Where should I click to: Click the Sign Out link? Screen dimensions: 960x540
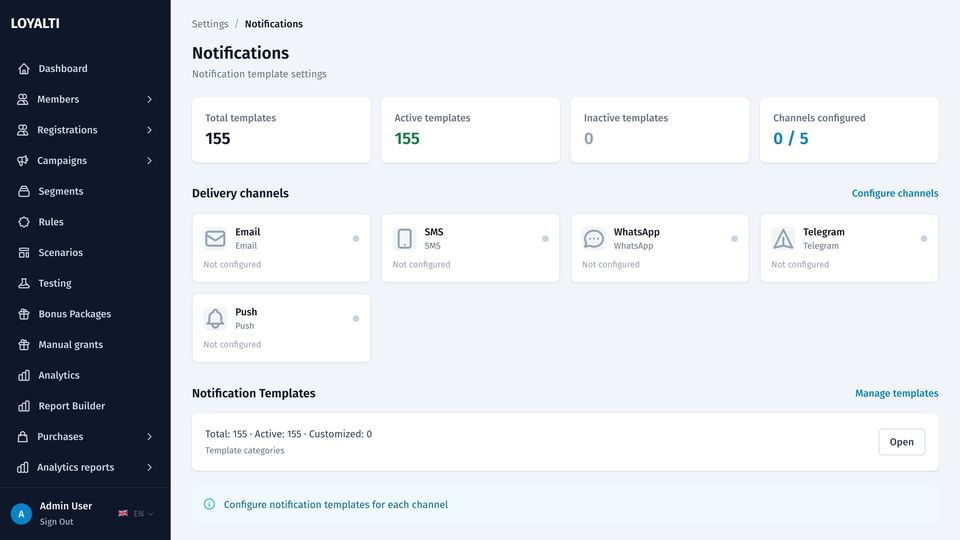pos(56,522)
